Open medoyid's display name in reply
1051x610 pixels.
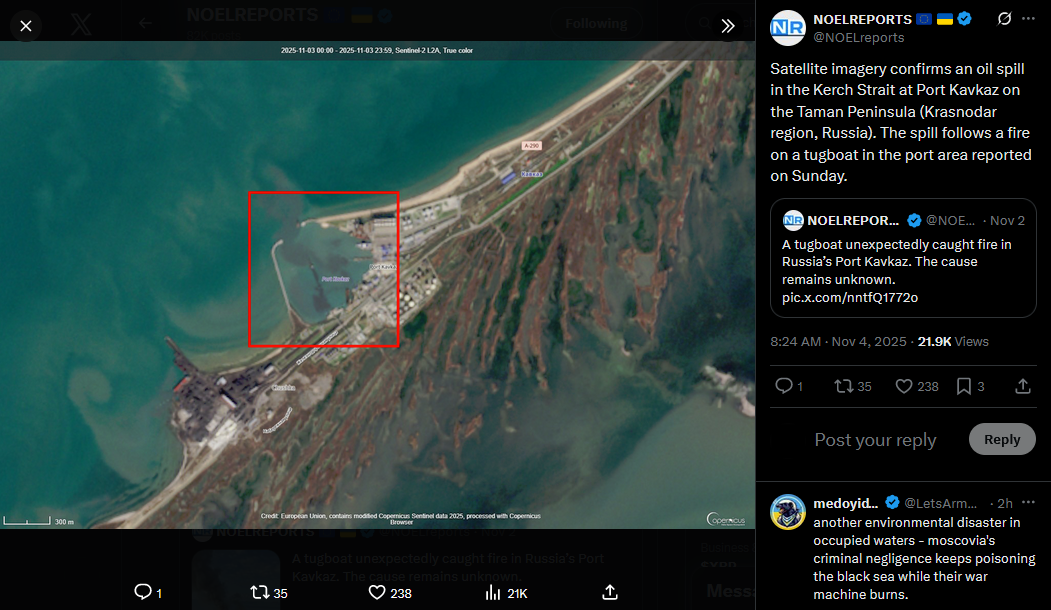point(845,503)
